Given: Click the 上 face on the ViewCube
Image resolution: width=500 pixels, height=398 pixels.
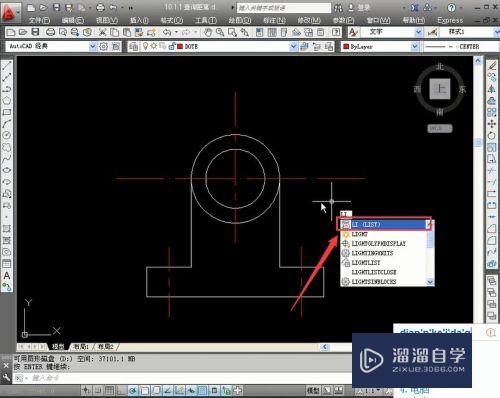Looking at the screenshot, I should [x=440, y=89].
